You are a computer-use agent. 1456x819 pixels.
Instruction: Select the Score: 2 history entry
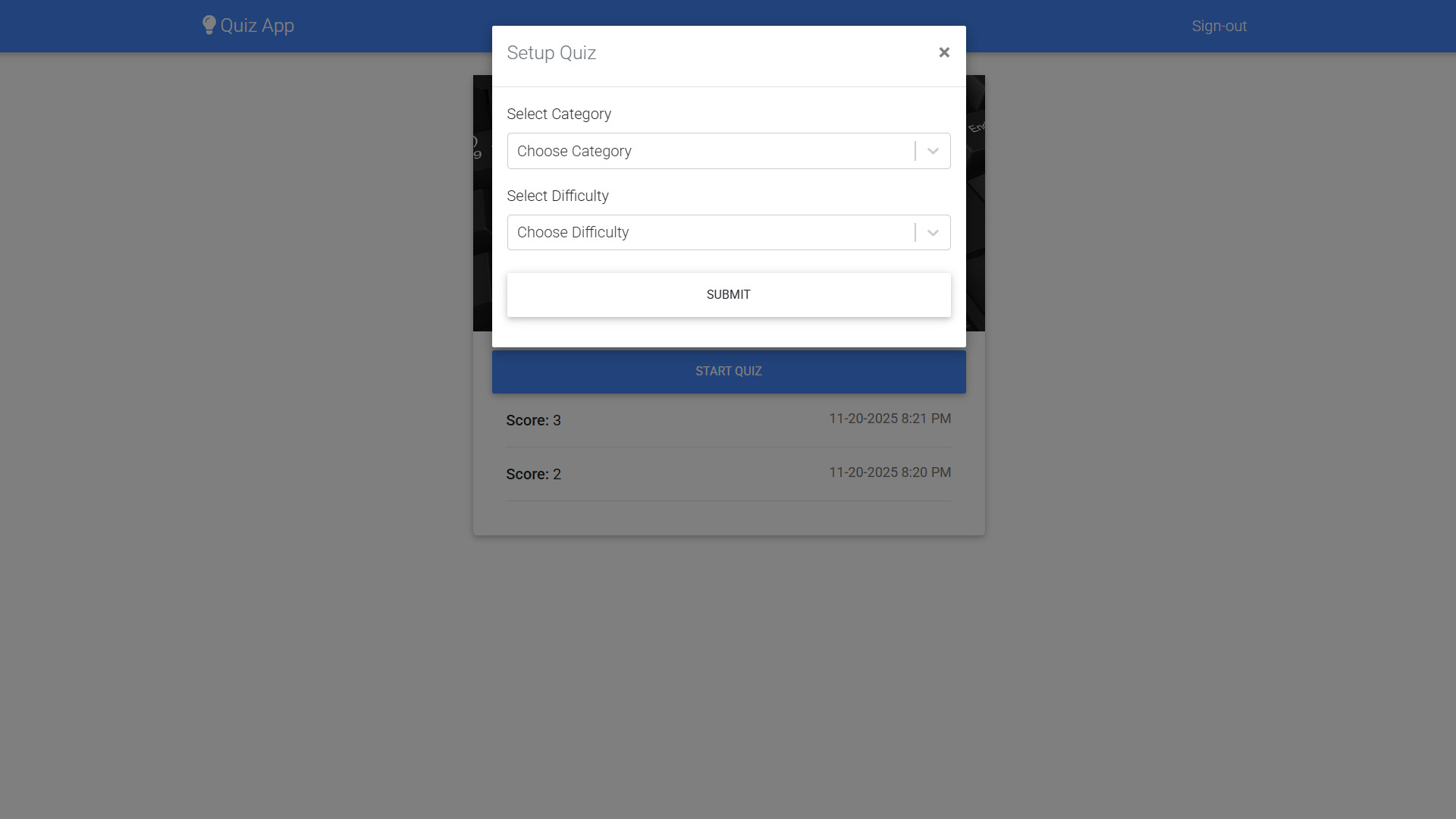[729, 474]
